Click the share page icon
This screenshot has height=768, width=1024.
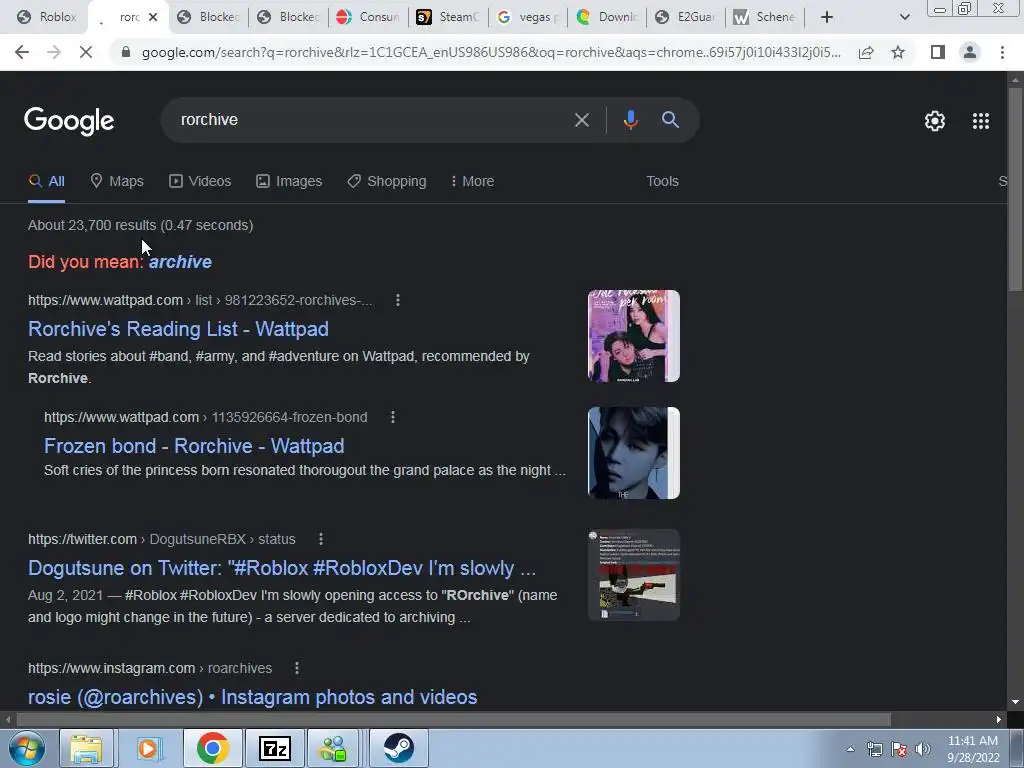(x=866, y=52)
